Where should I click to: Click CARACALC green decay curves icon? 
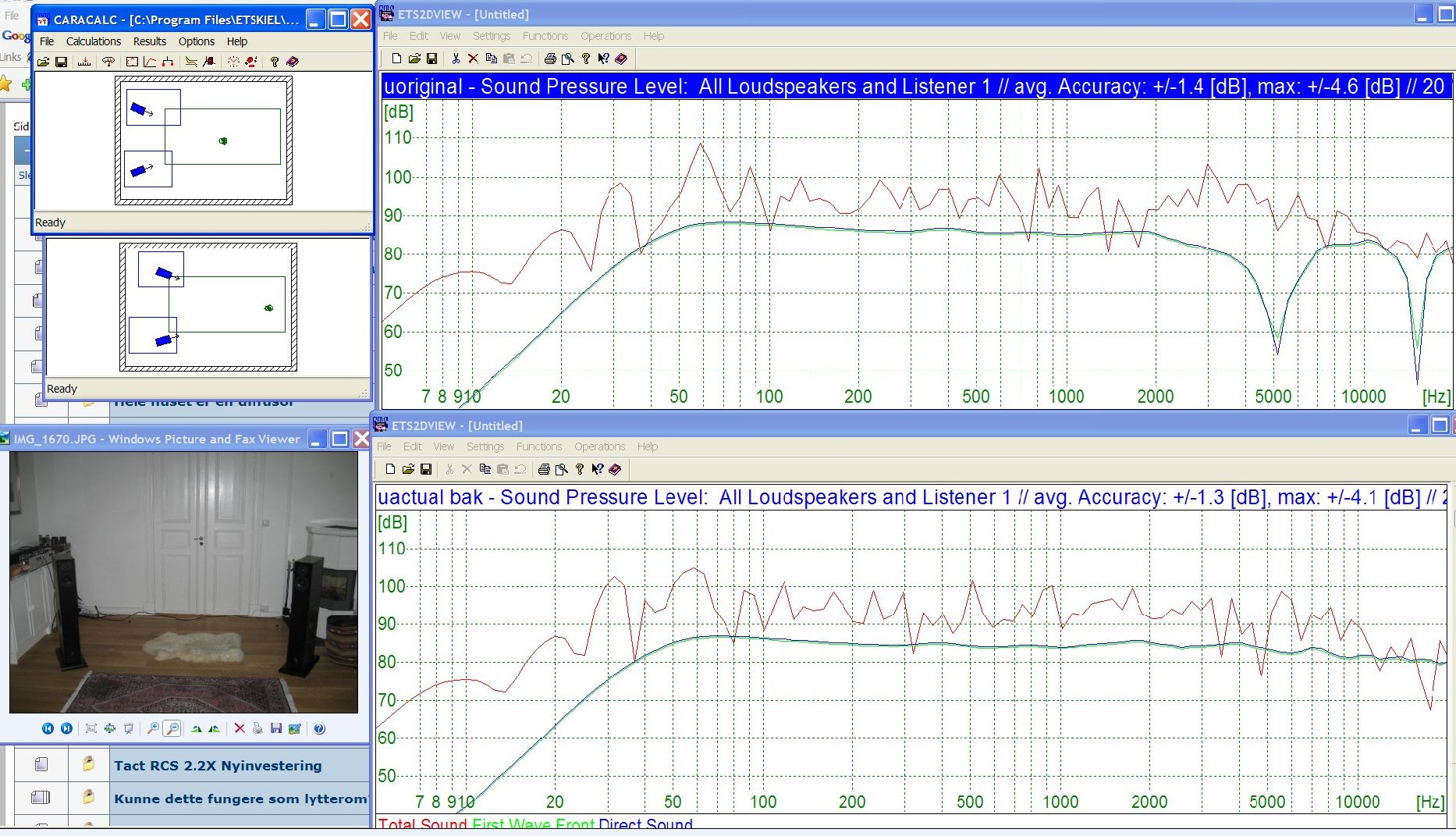pyautogui.click(x=191, y=62)
